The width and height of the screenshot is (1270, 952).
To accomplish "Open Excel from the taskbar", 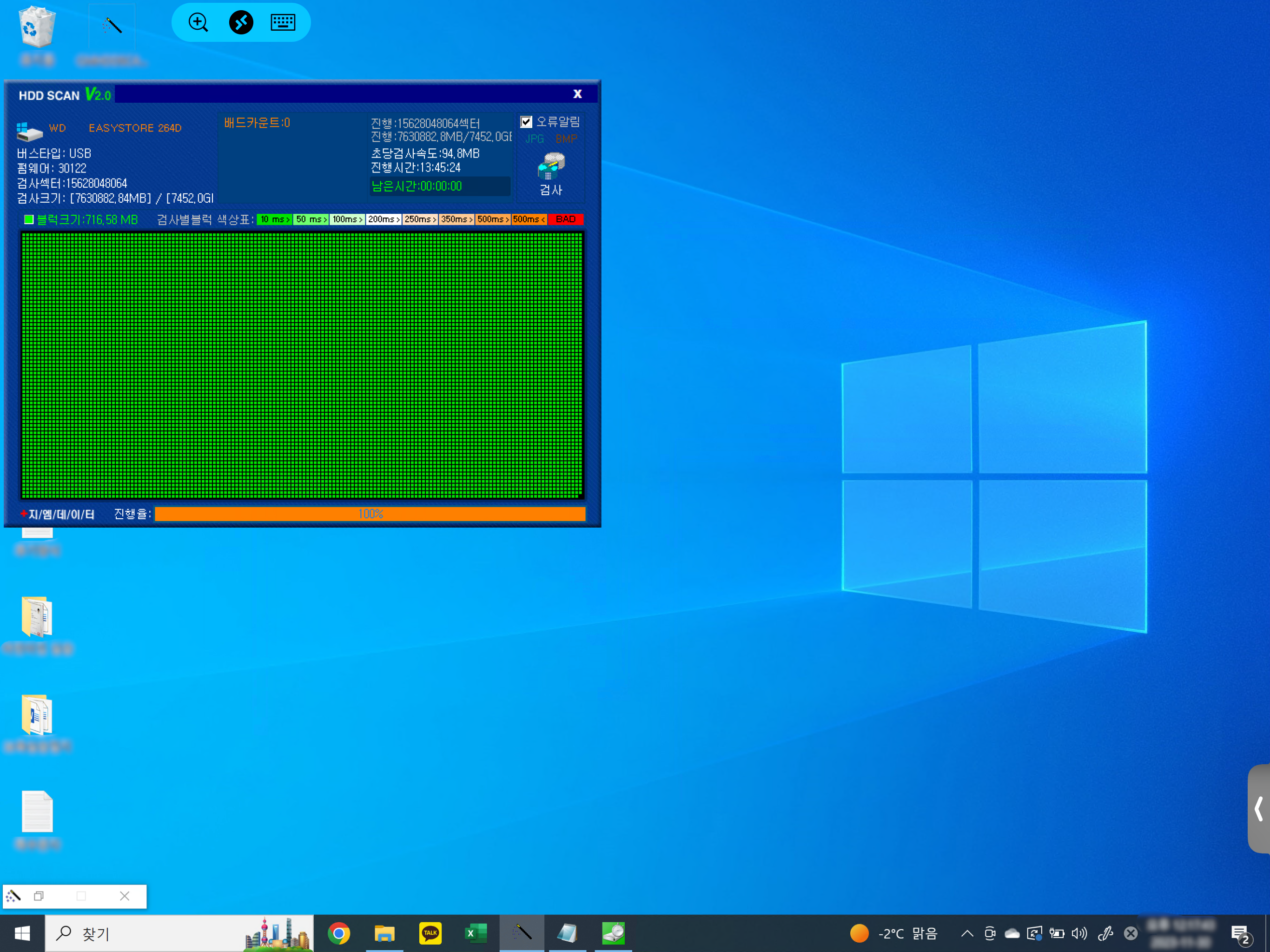I will pyautogui.click(x=476, y=933).
